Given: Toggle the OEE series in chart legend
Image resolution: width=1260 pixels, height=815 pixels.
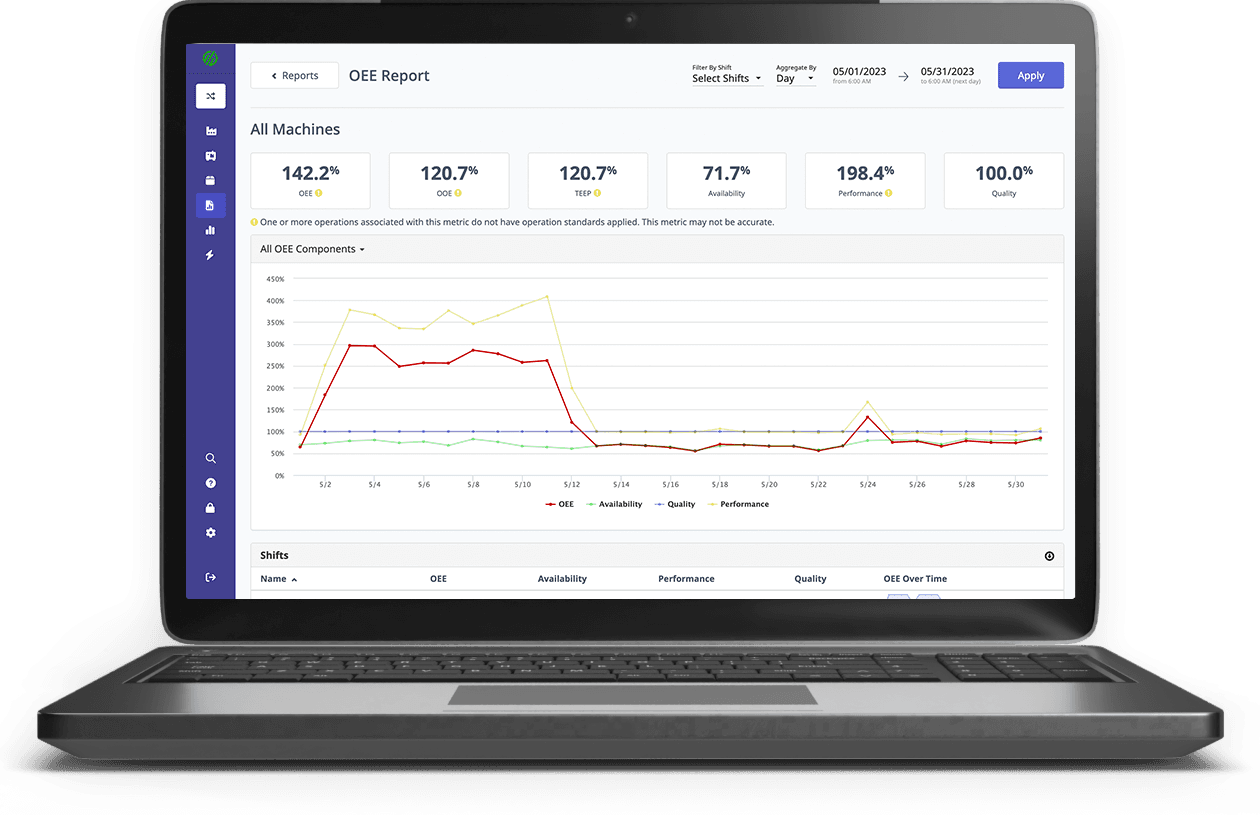Looking at the screenshot, I should 560,504.
